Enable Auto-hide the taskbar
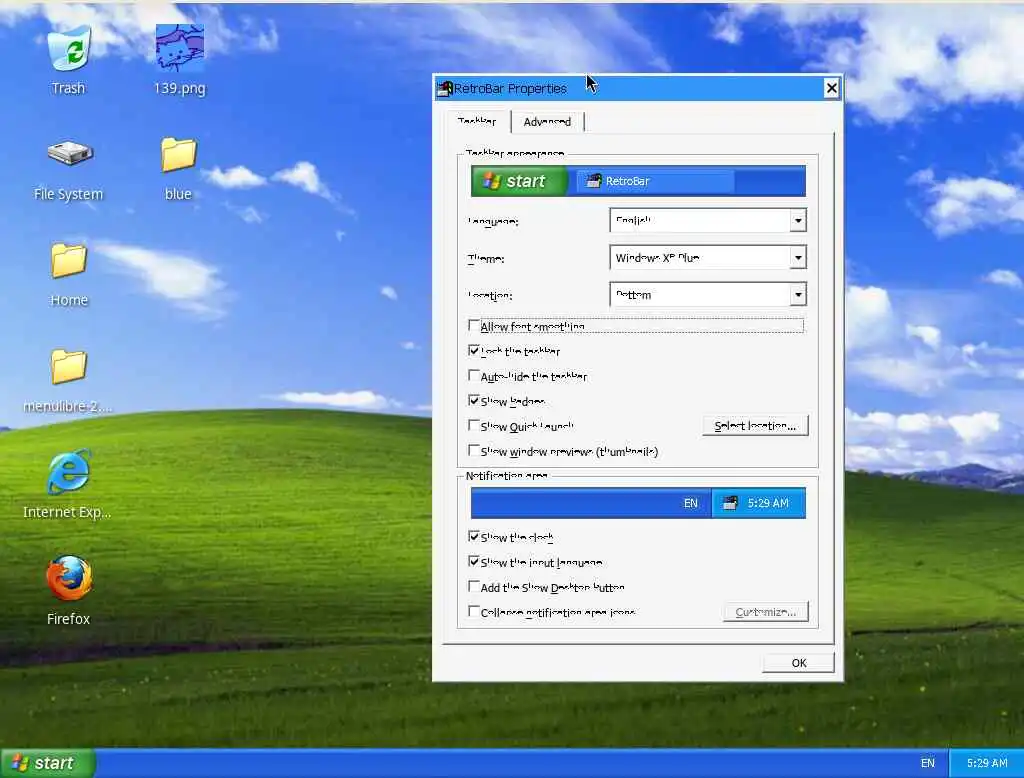 click(474, 376)
